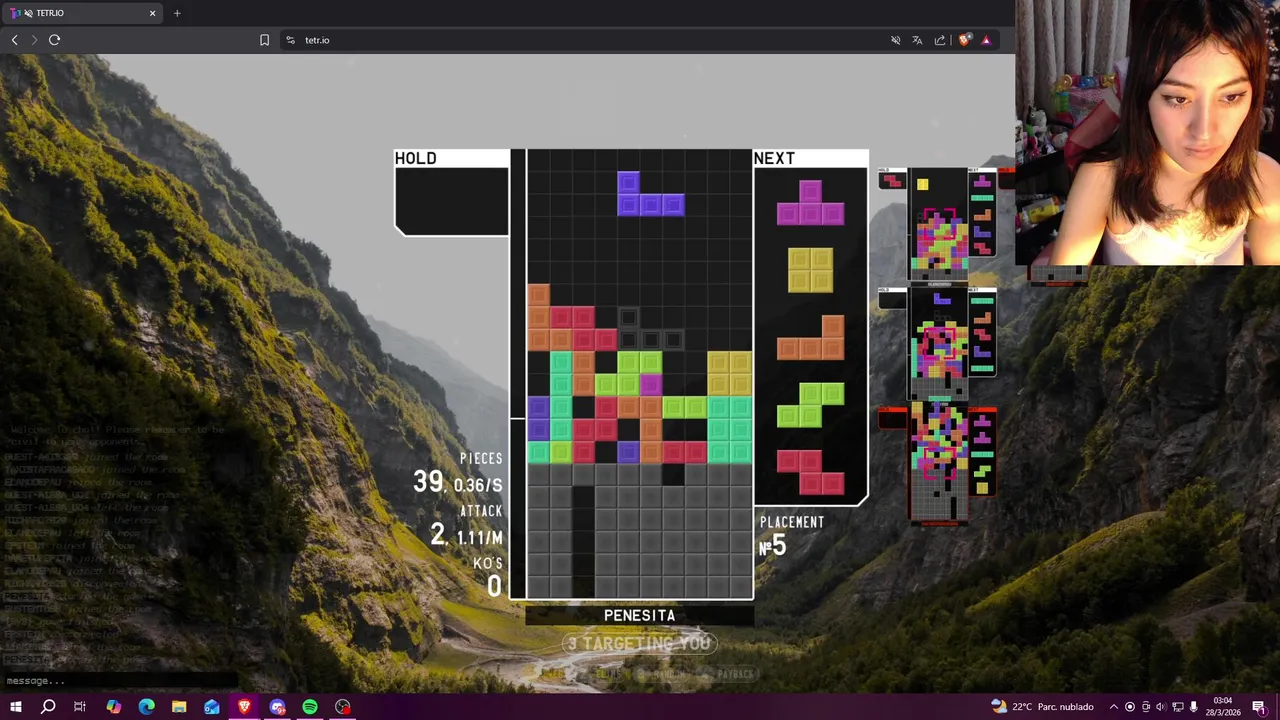Open Spotify from the taskbar

310,707
